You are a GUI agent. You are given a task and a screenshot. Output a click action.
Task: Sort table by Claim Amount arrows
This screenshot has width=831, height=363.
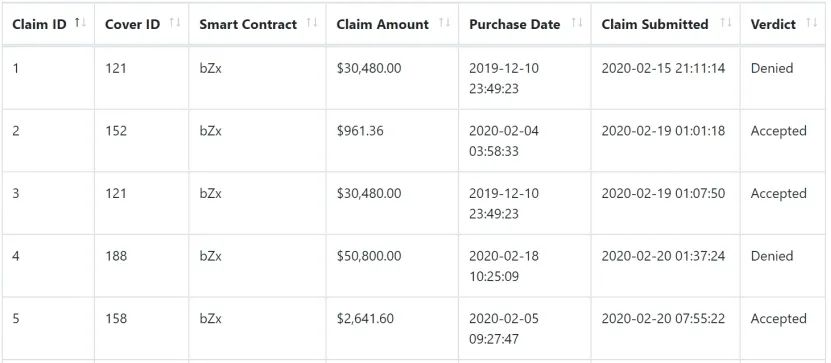tap(445, 22)
